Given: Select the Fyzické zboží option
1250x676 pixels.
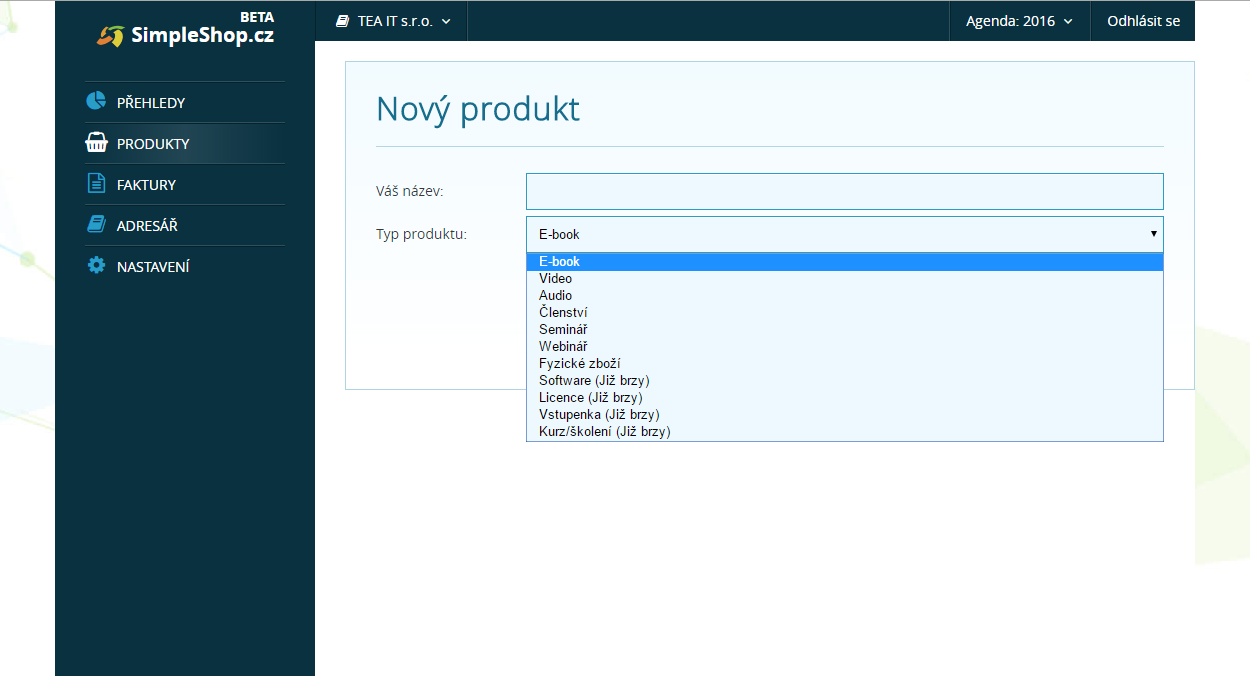Looking at the screenshot, I should pyautogui.click(x=845, y=363).
